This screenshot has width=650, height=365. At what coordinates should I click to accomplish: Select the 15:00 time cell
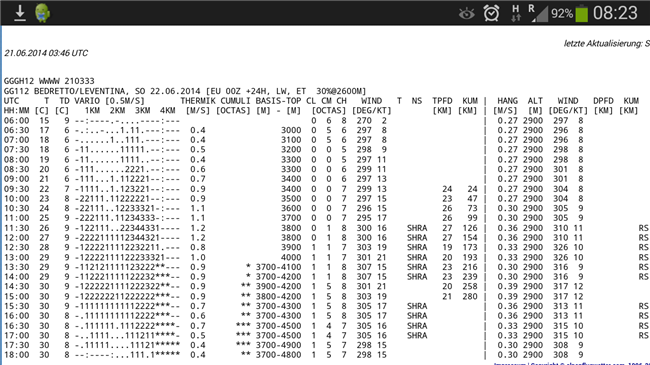coord(17,297)
